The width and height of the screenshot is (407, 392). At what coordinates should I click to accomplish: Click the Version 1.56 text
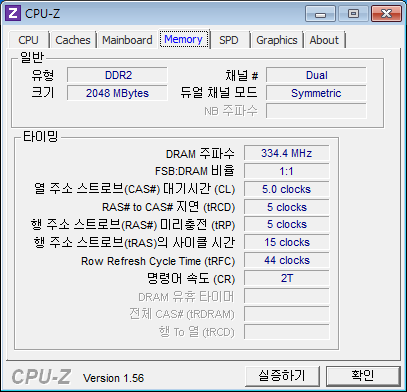(114, 378)
